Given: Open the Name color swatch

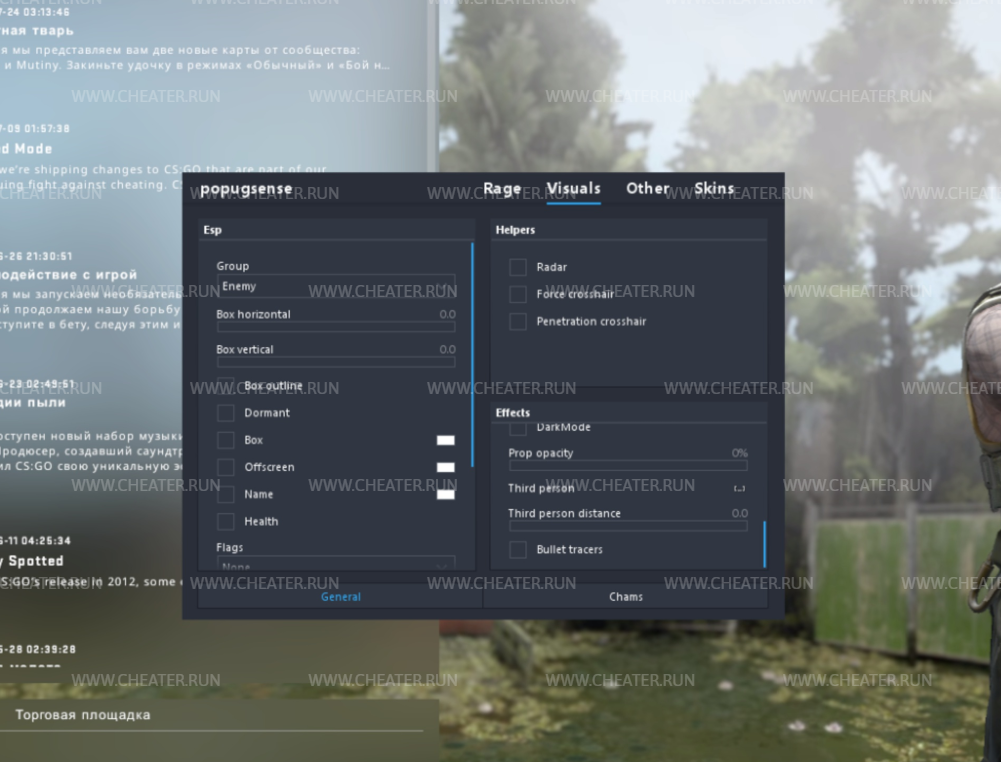Looking at the screenshot, I should (446, 495).
